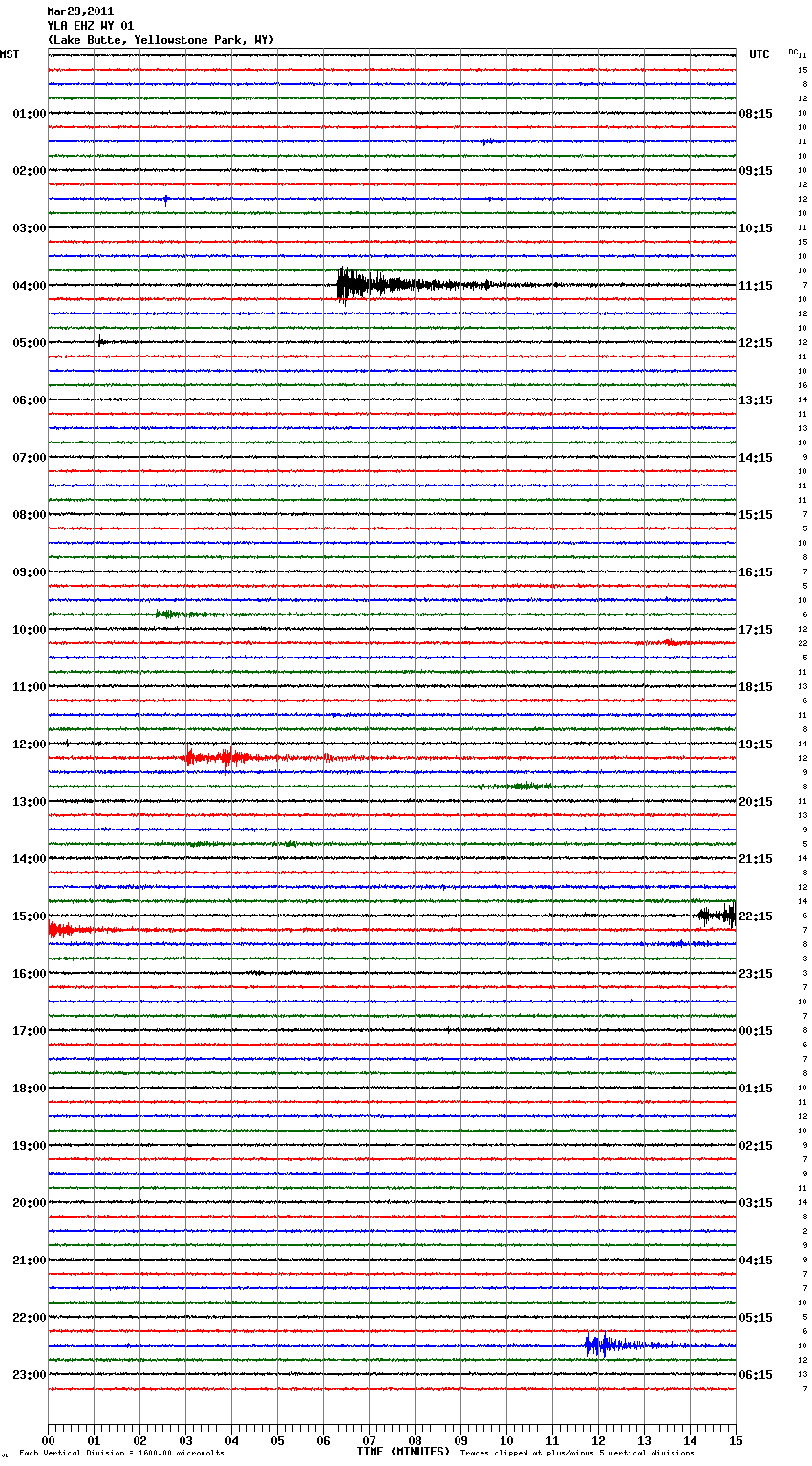Click the 00:15 UTC time label
812x1466 pixels.
756,1031
